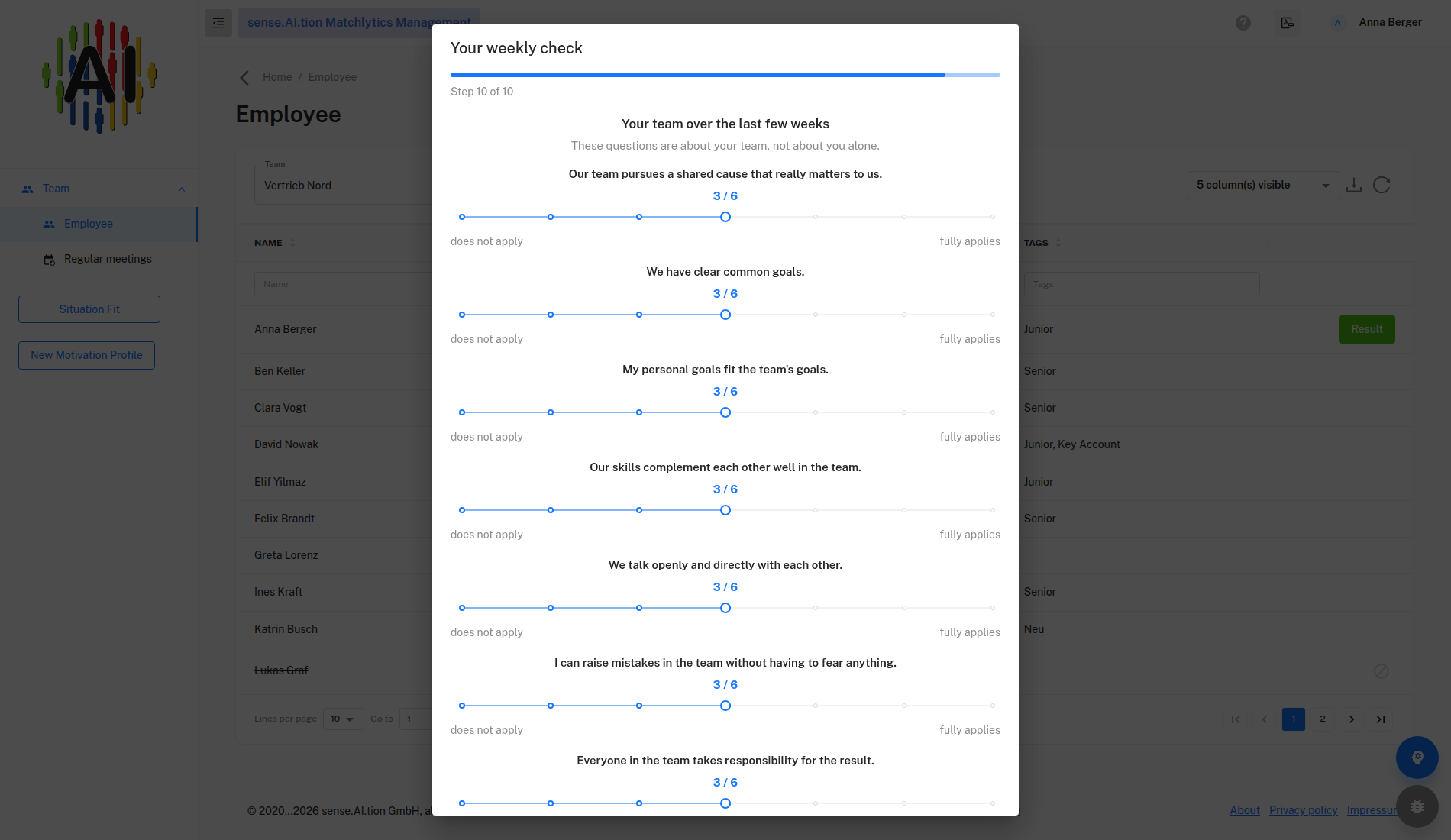The width and height of the screenshot is (1451, 840).
Task: Toggle the sidebar menu icon
Action: (x=218, y=23)
